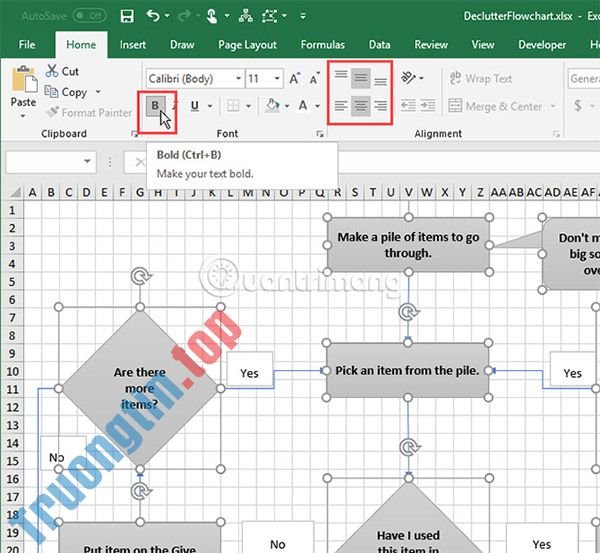Click the Format Painter brush
Image resolution: width=600 pixels, height=553 pixels.
point(52,112)
